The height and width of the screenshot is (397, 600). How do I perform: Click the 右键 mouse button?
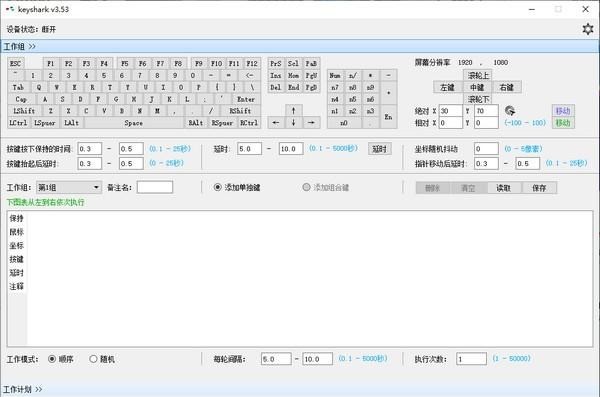(x=507, y=87)
